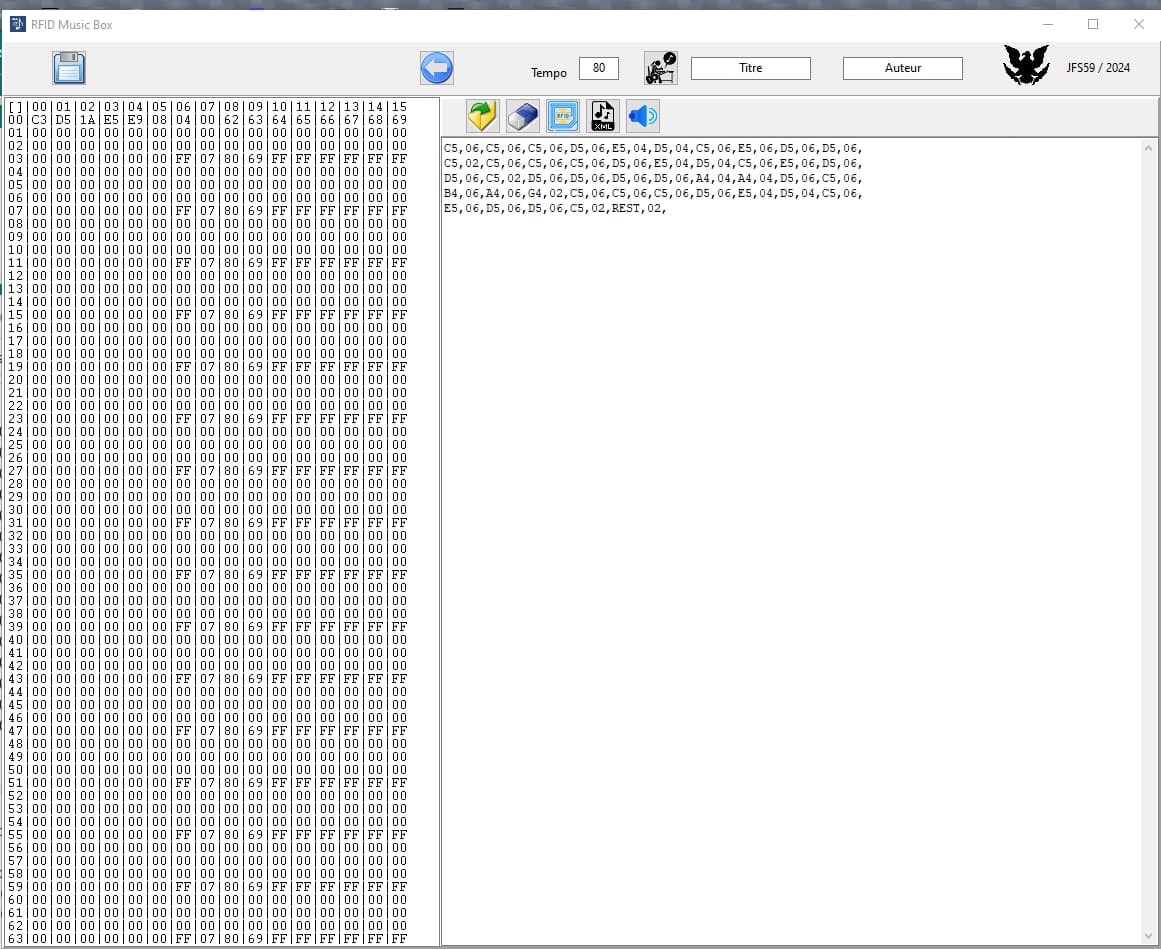Select cell E9 in row 00
The image size is (1161, 949).
[135, 119]
